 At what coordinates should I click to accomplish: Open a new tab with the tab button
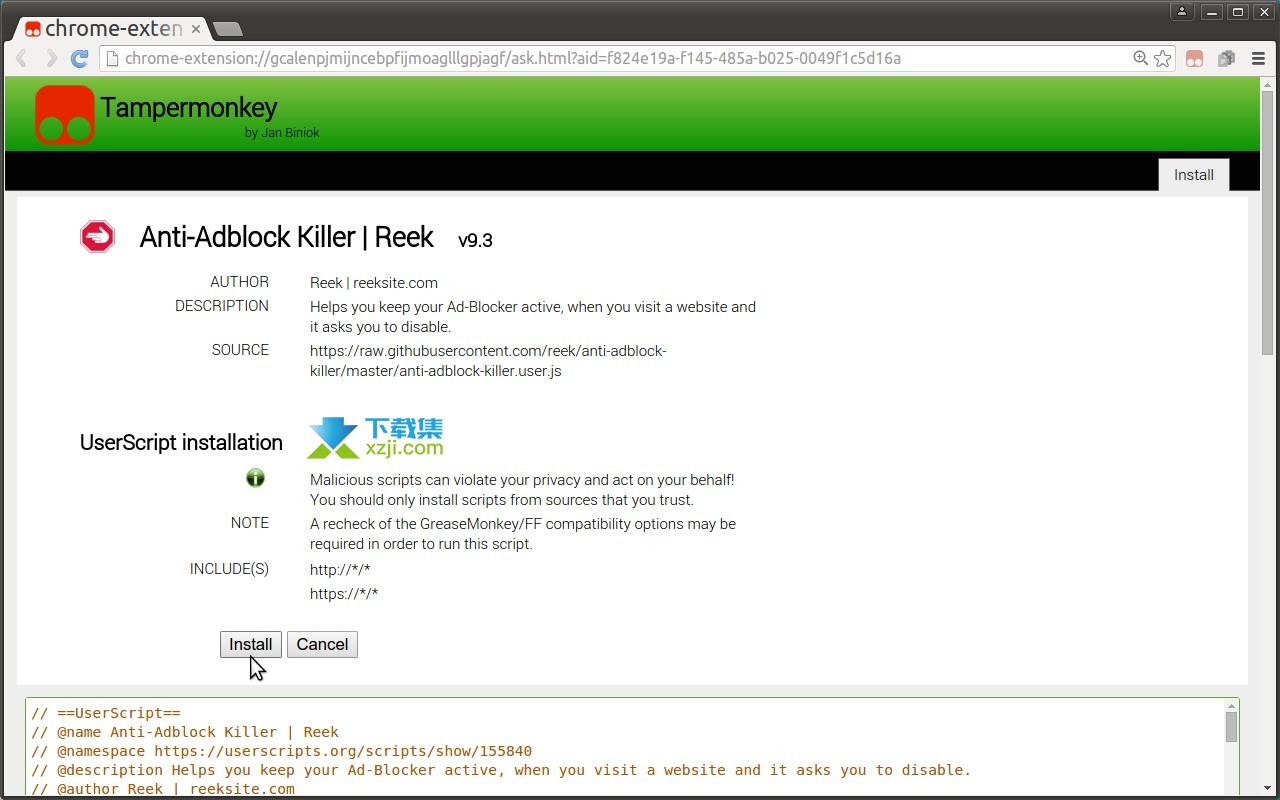click(x=228, y=29)
